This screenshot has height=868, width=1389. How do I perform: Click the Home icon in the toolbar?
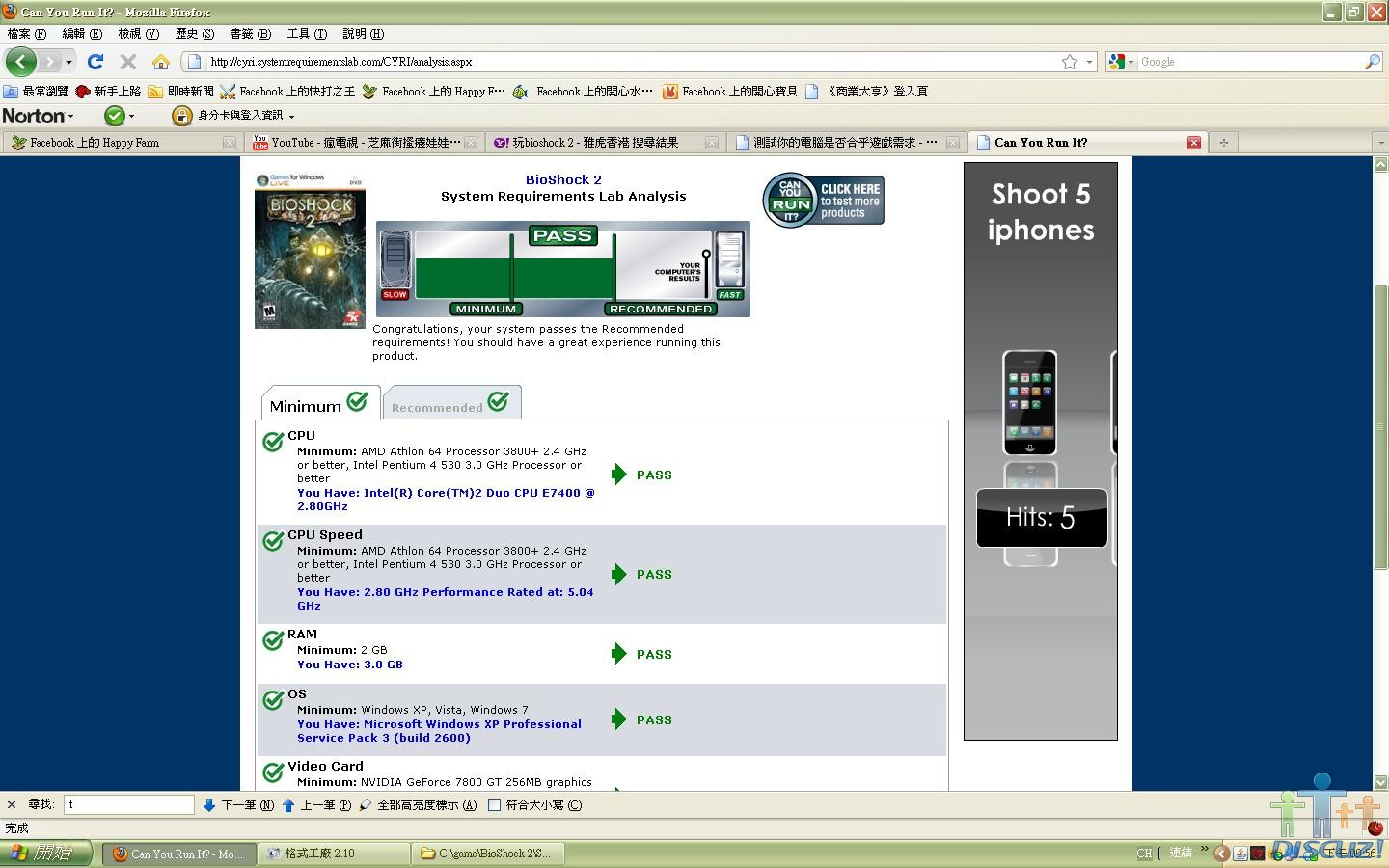pos(161,62)
